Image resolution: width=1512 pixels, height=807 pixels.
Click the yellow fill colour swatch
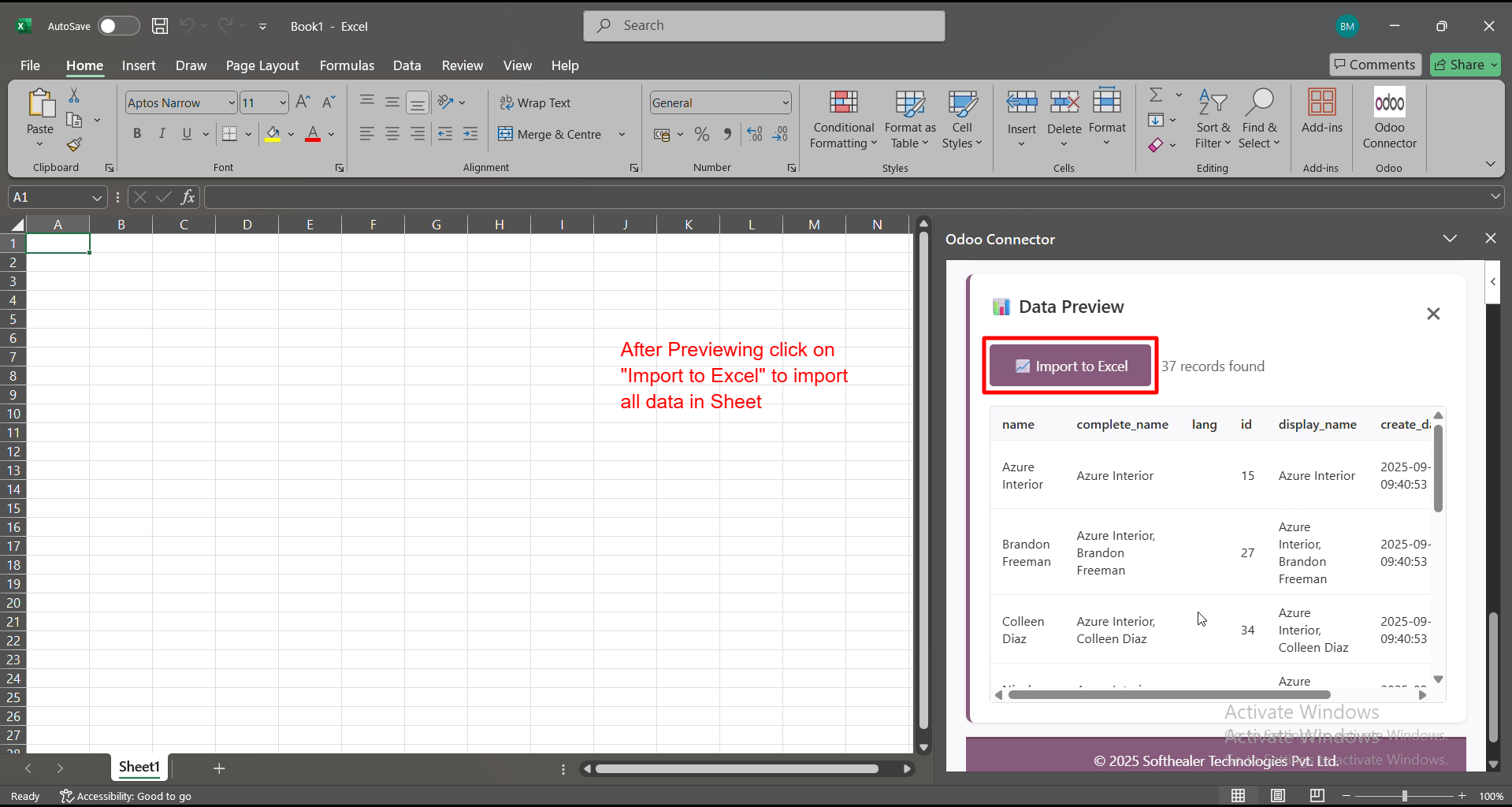click(x=273, y=135)
